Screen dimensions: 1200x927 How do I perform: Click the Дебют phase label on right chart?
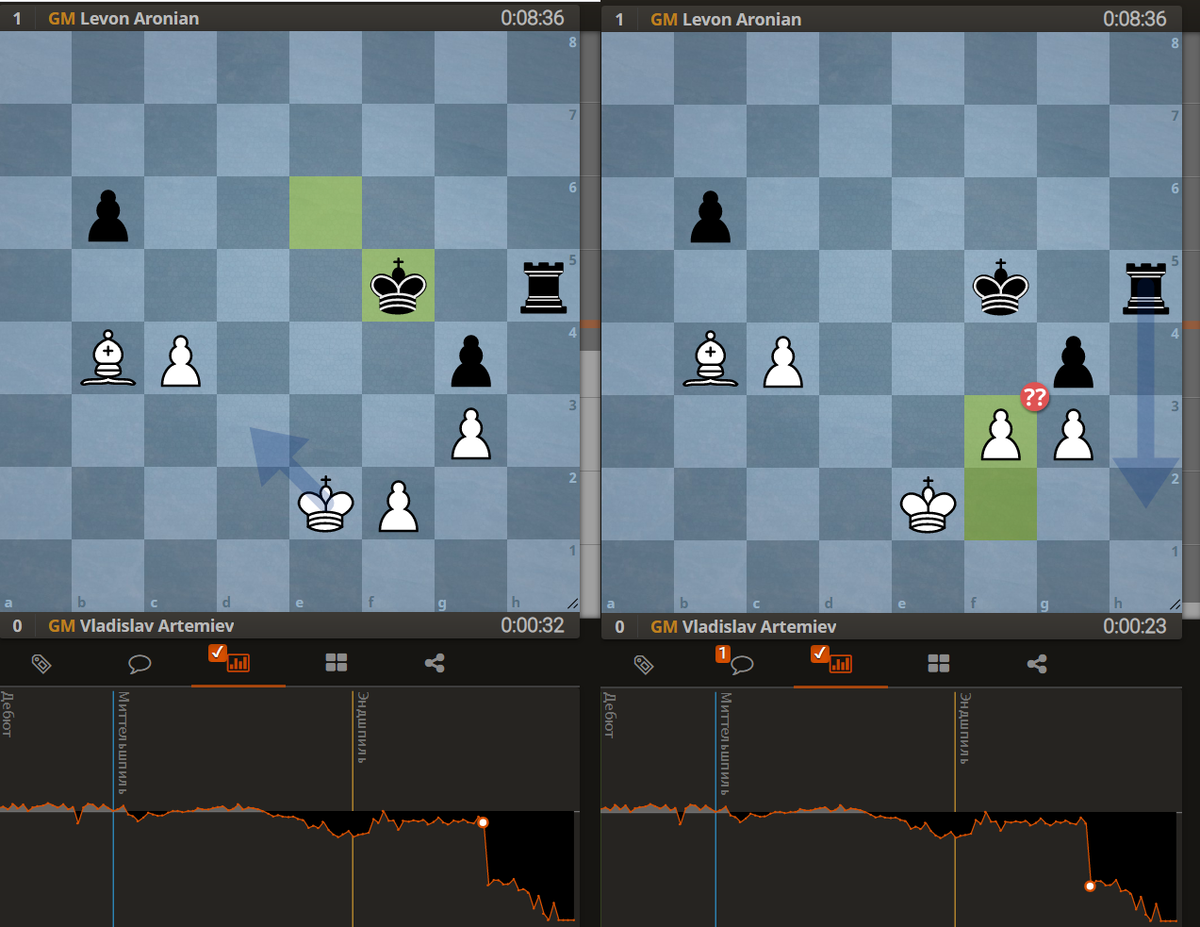pos(608,714)
